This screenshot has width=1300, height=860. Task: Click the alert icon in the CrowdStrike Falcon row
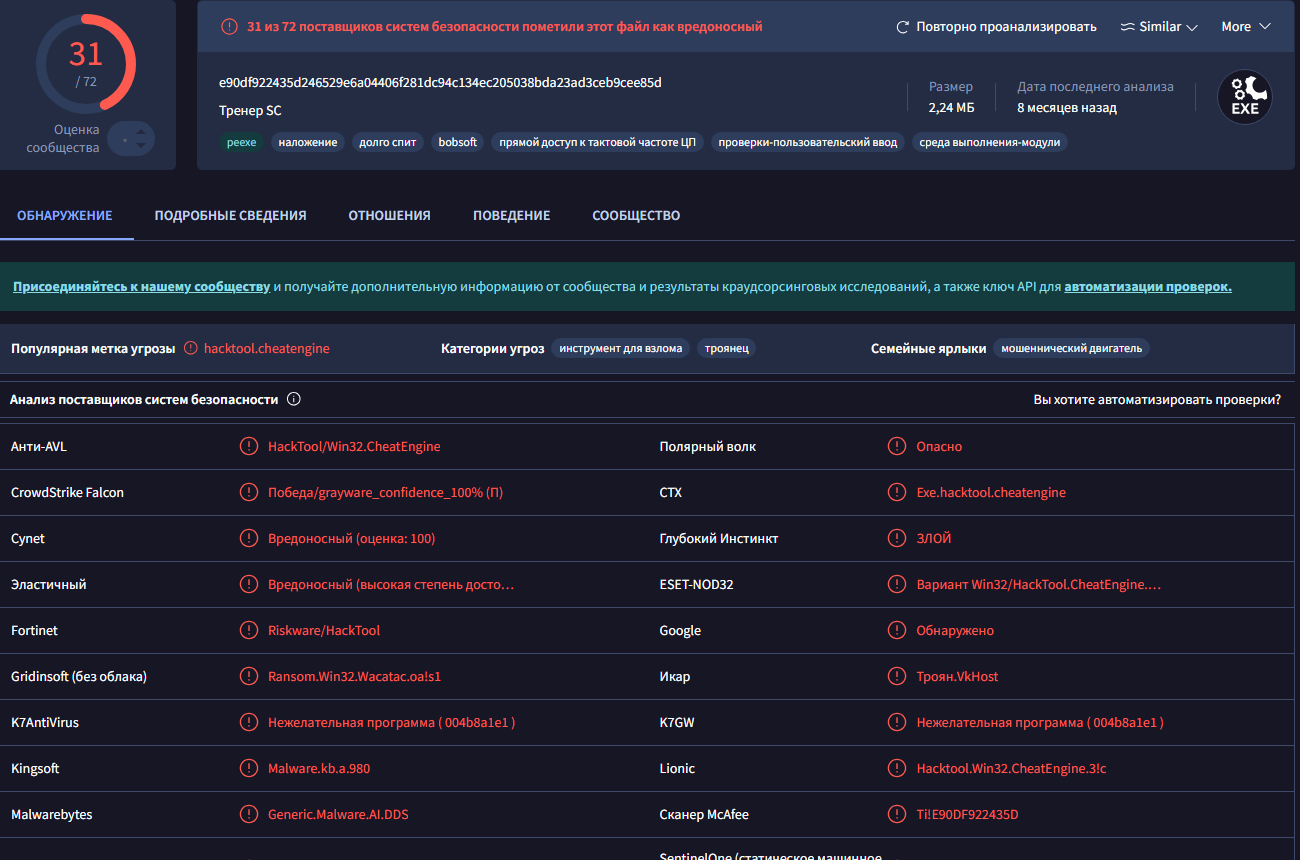248,492
